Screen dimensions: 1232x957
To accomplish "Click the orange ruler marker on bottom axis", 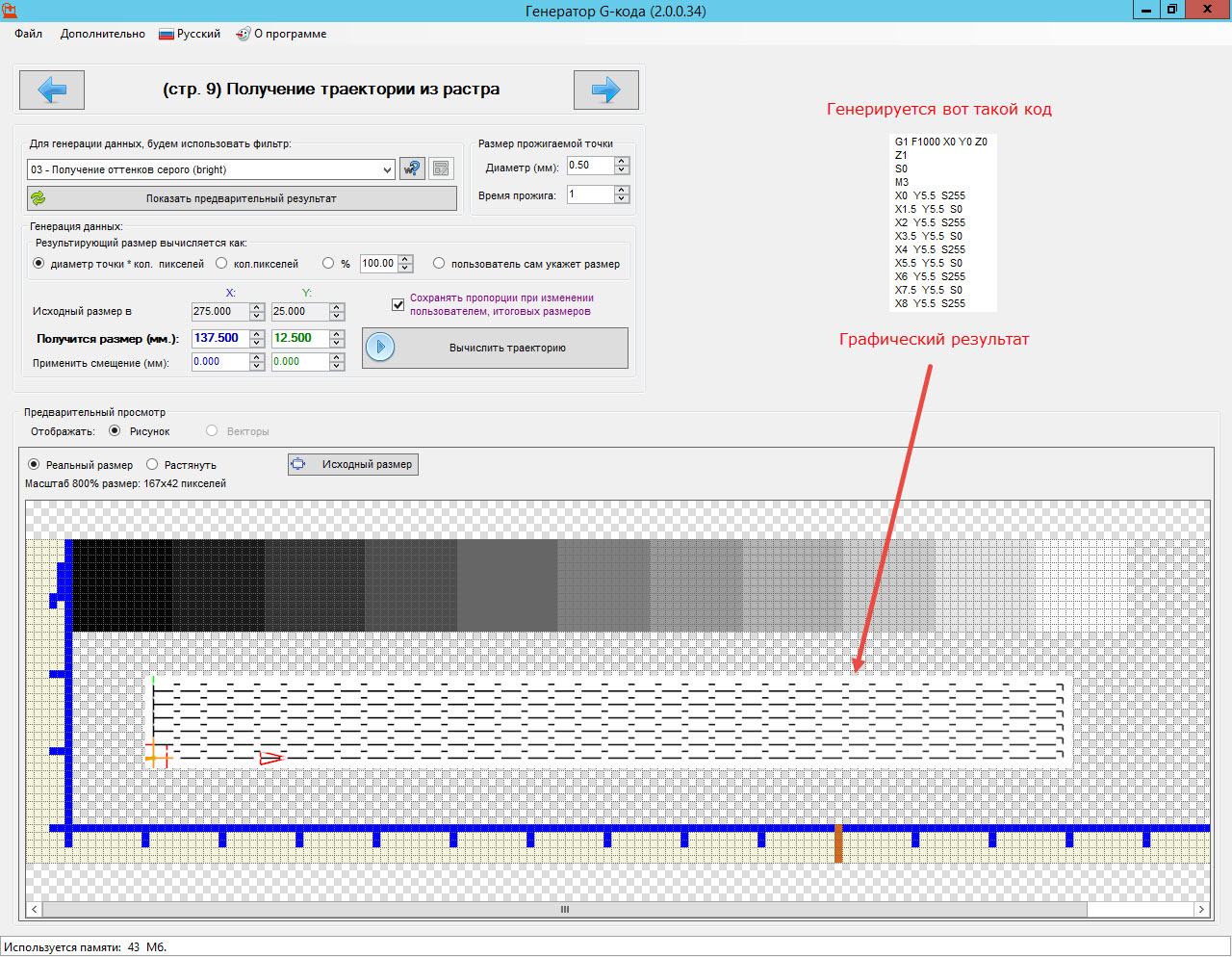I will [x=838, y=842].
